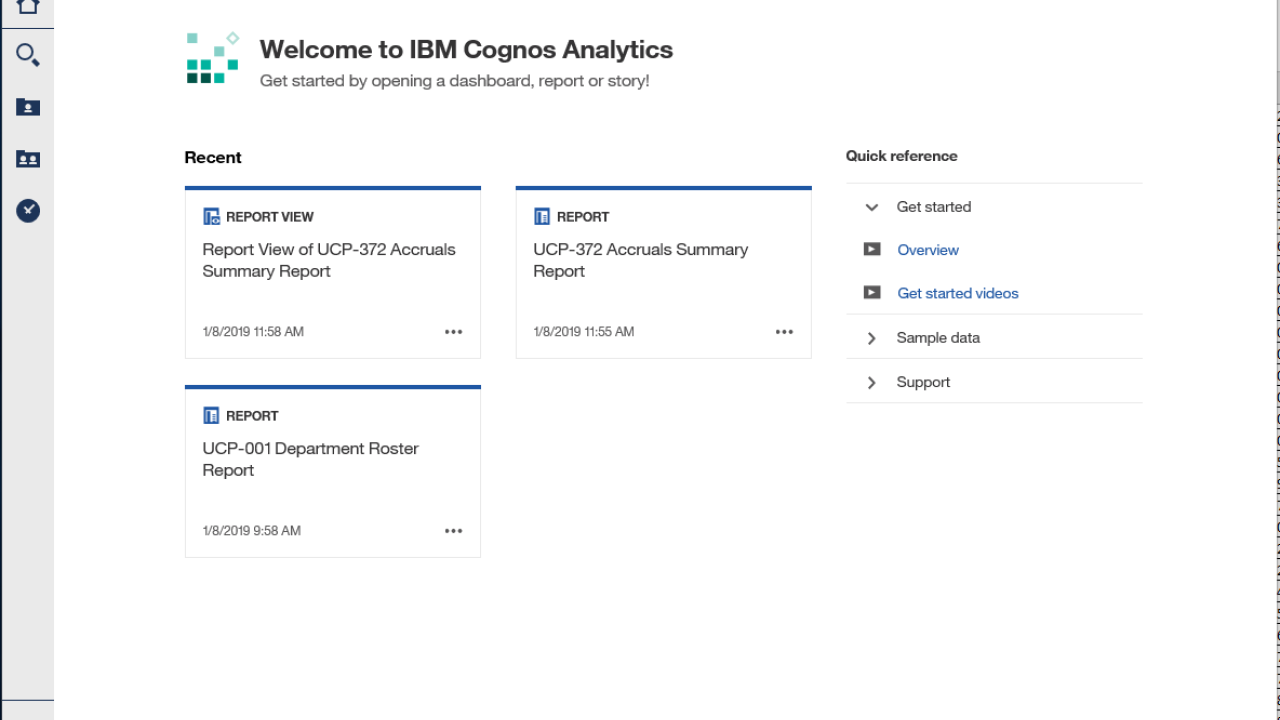This screenshot has height=720, width=1280.
Task: Open UCP-001 Department Roster Report
Action: coord(311,459)
